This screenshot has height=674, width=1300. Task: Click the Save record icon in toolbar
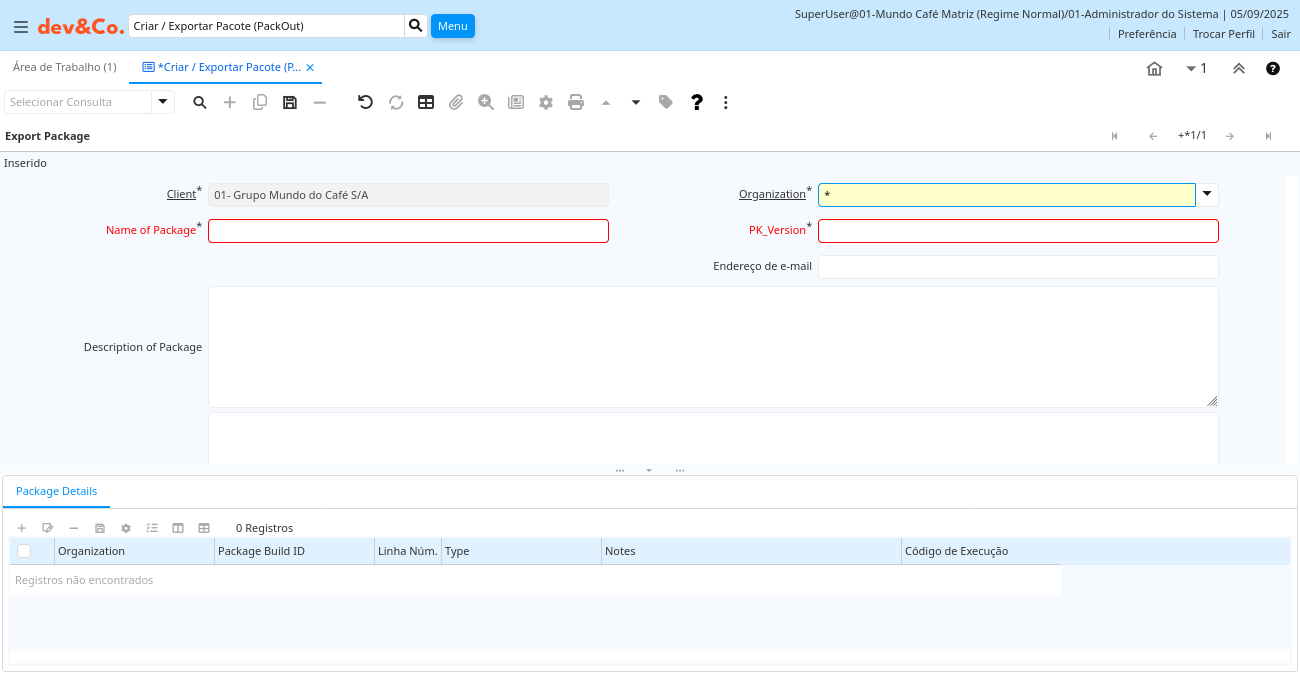(x=290, y=102)
